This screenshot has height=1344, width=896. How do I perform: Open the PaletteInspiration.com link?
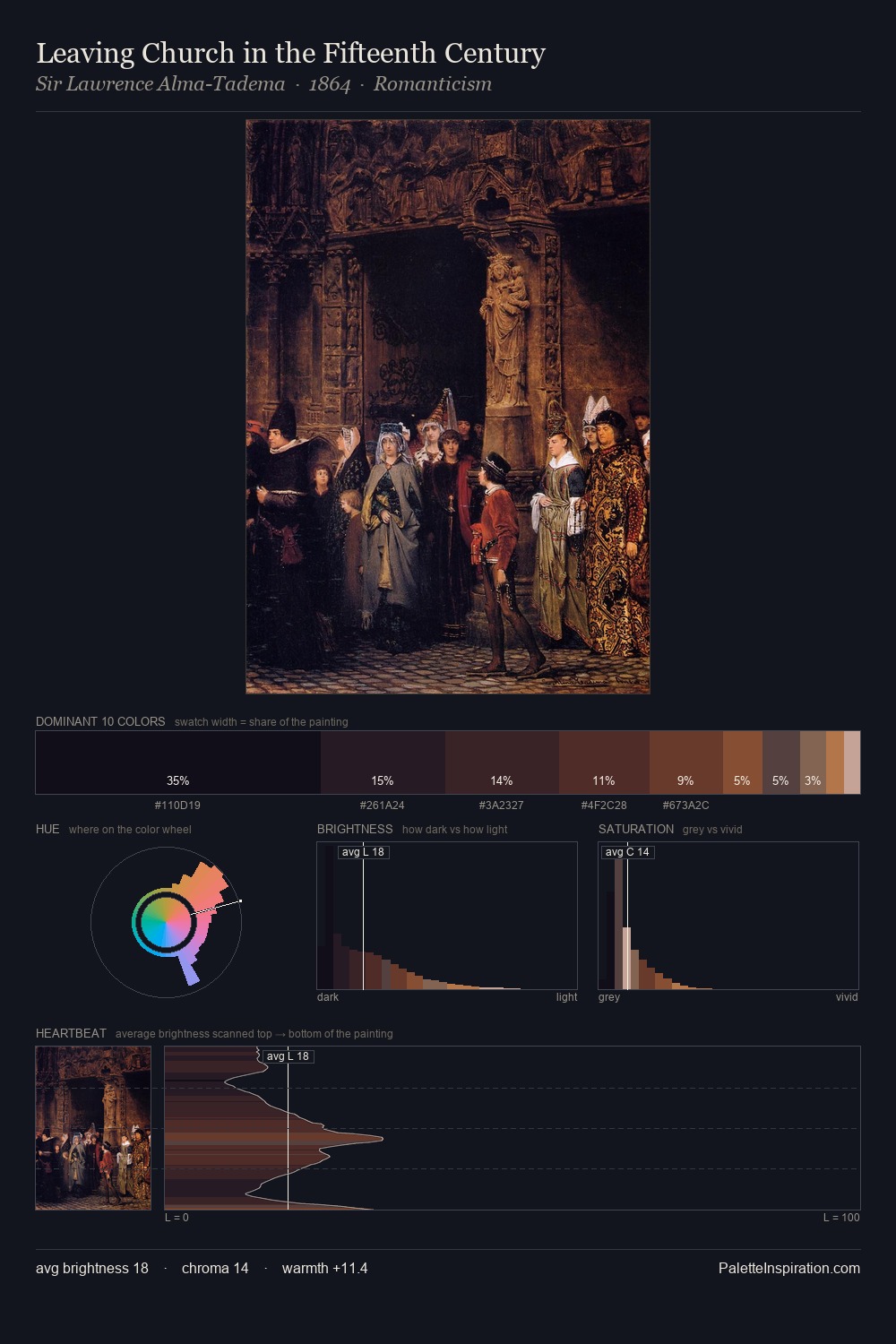(789, 1269)
